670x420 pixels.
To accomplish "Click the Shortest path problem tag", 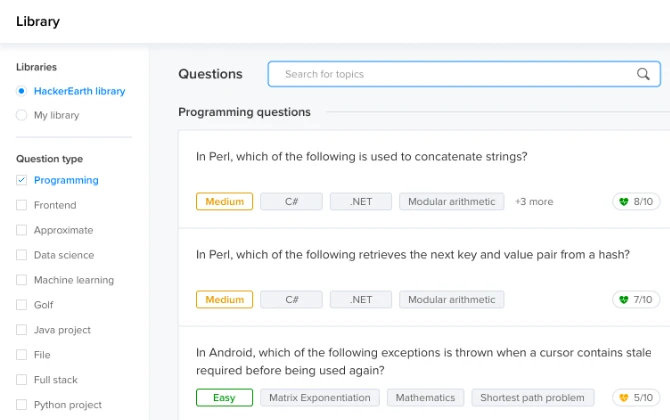I will (532, 398).
